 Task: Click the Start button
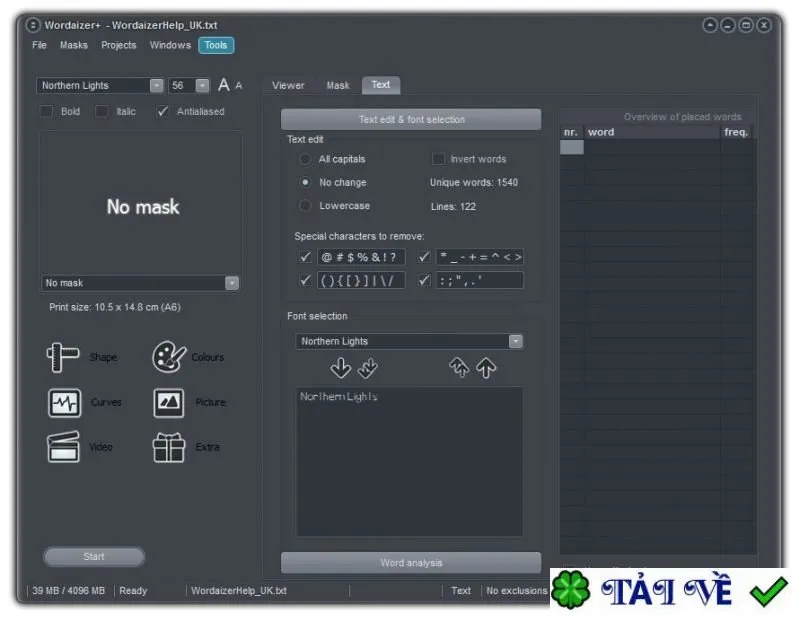click(x=94, y=557)
